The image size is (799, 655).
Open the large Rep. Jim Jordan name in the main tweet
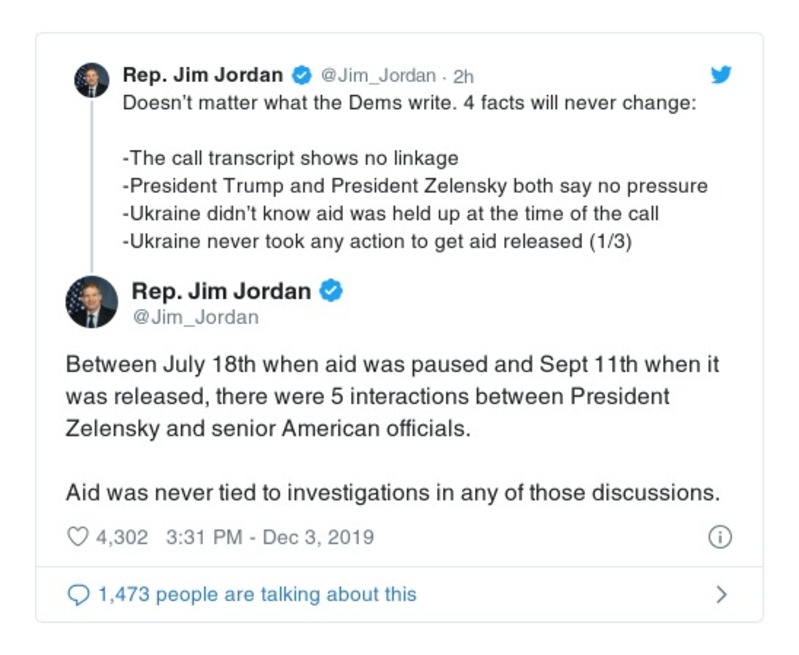tap(221, 290)
